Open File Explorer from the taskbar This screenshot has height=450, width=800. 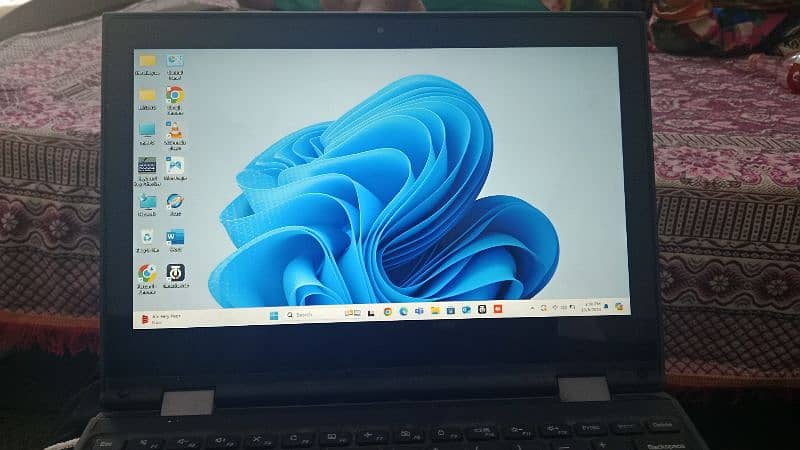click(435, 310)
